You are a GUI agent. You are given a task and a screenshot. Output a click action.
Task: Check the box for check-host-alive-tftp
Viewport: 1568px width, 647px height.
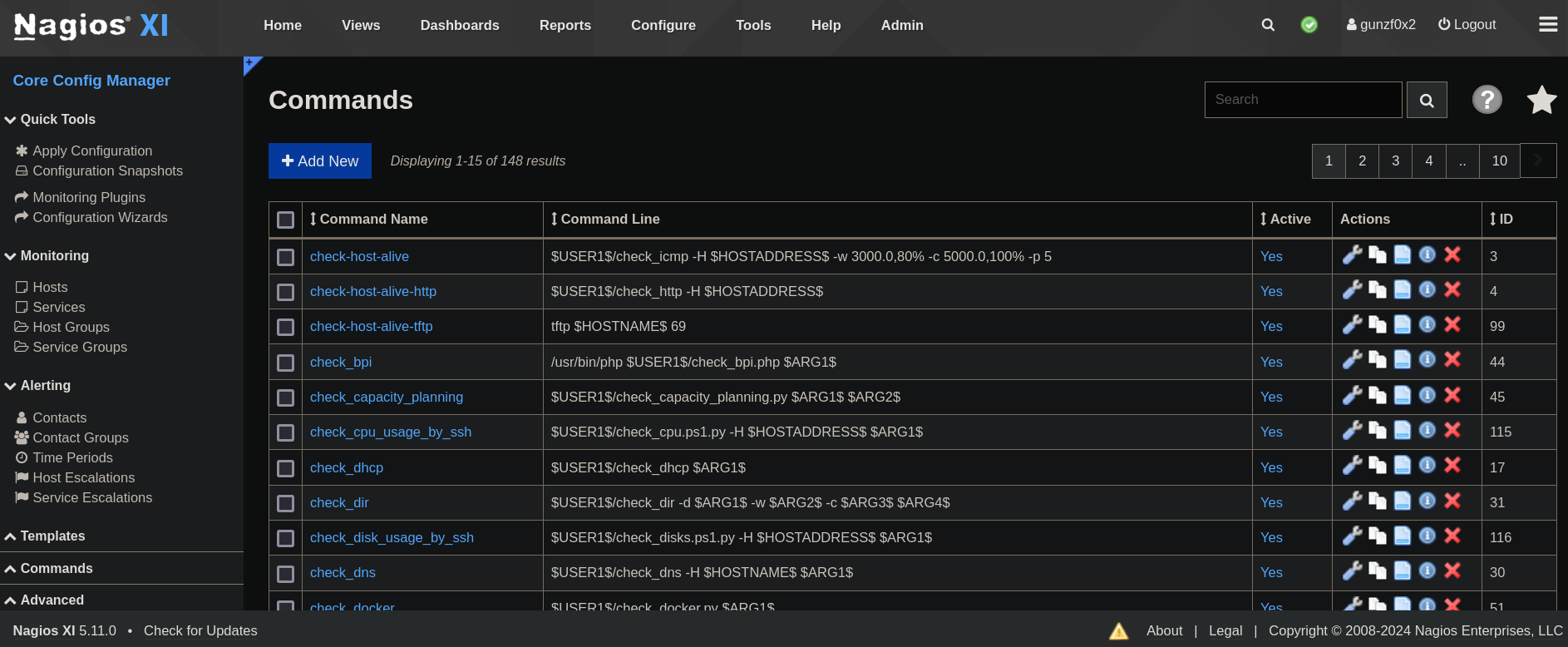tap(285, 327)
